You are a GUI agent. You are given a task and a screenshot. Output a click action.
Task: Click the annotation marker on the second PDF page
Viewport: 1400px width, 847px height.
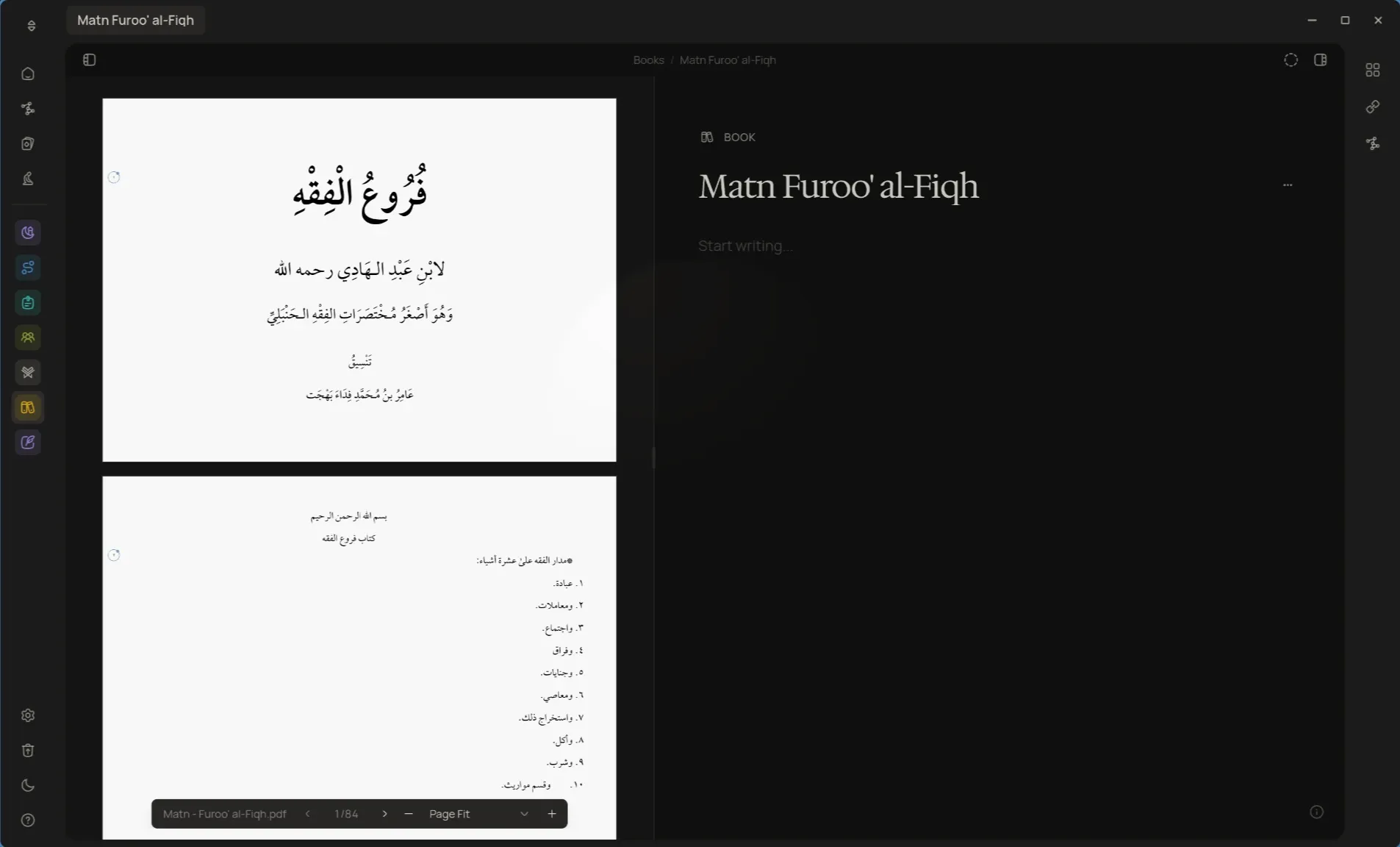click(114, 555)
